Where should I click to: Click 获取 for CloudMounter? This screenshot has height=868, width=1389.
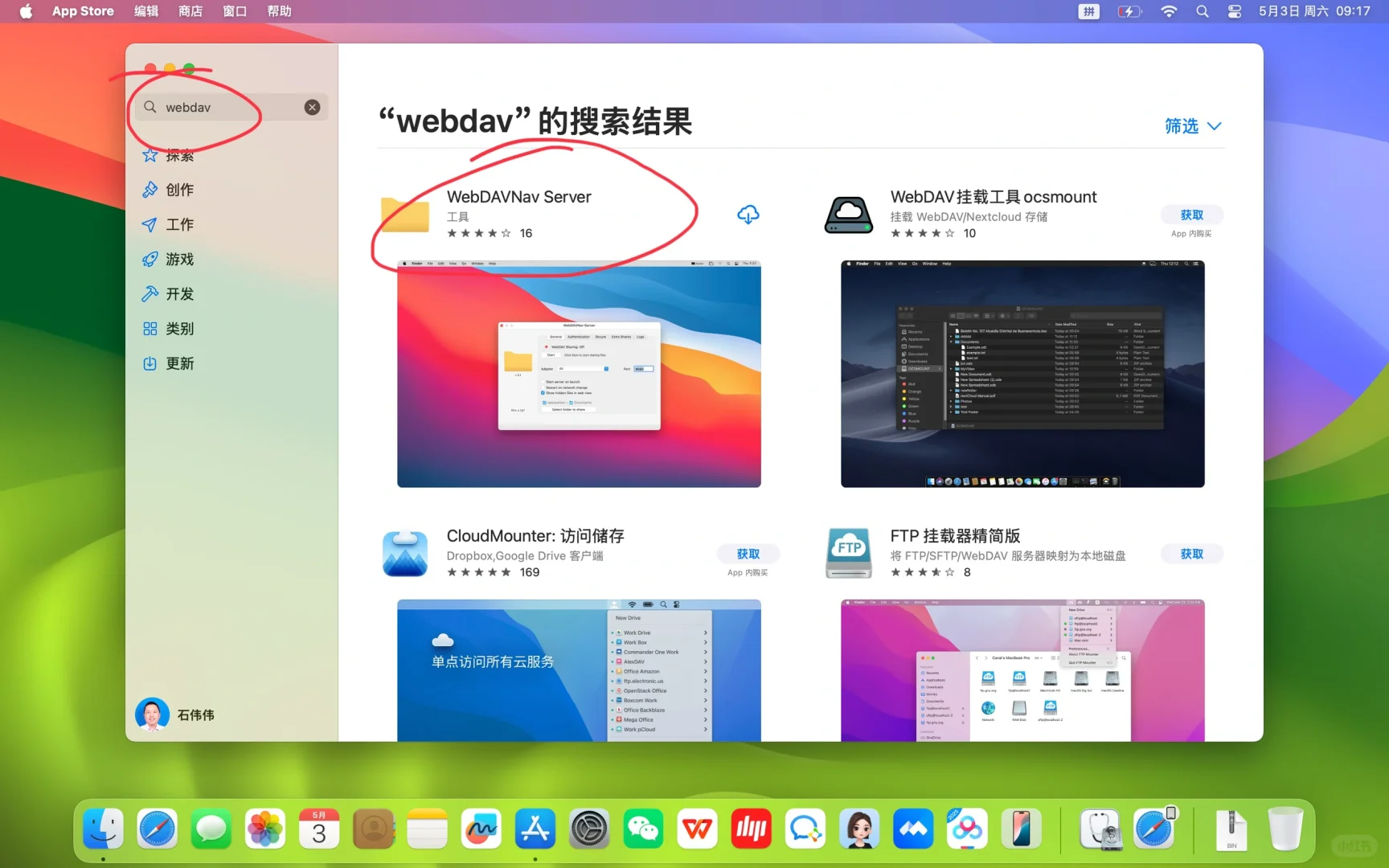(x=748, y=554)
